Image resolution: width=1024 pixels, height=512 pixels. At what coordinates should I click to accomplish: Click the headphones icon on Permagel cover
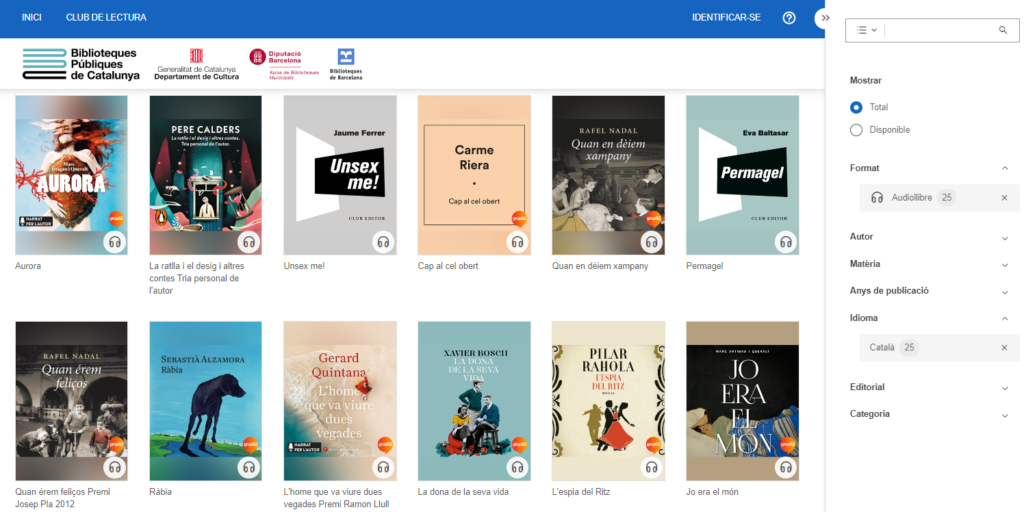786,242
